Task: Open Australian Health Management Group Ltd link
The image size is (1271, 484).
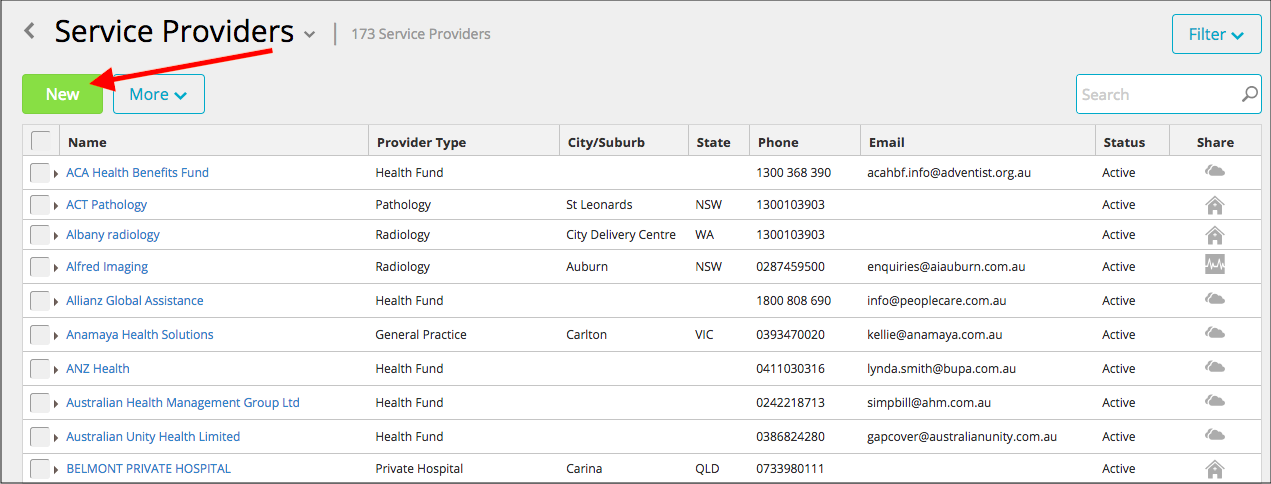Action: tap(183, 403)
